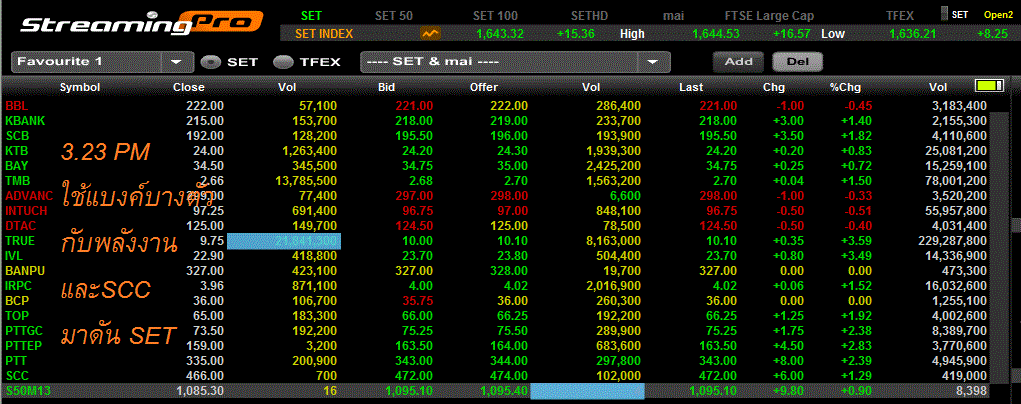Screen dimensions: 1021x404
Task: Click PTT's last price 343.00
Action: coord(717,360)
